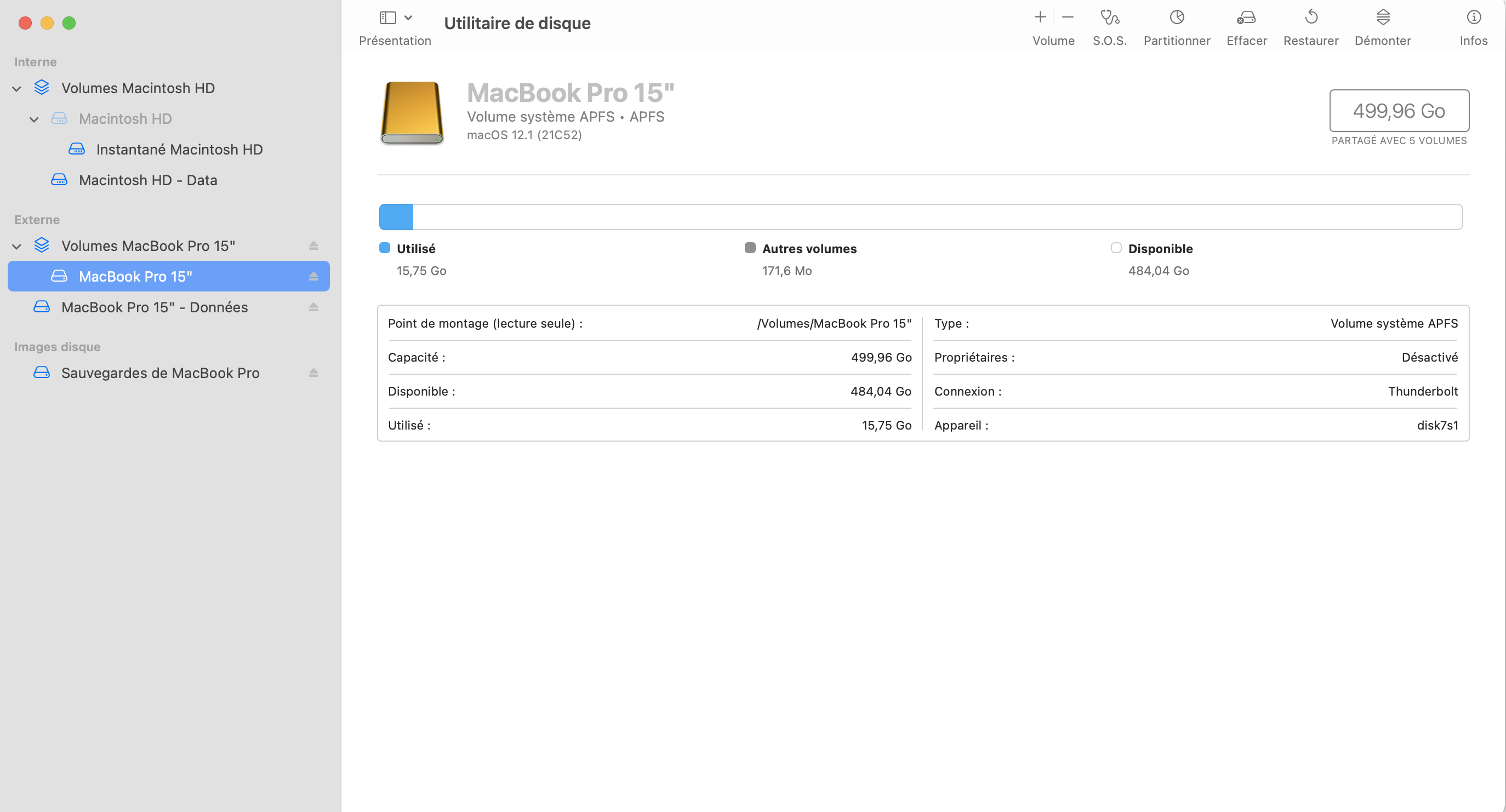1506x812 pixels.
Task: Remove volume with minus icon
Action: [1068, 18]
